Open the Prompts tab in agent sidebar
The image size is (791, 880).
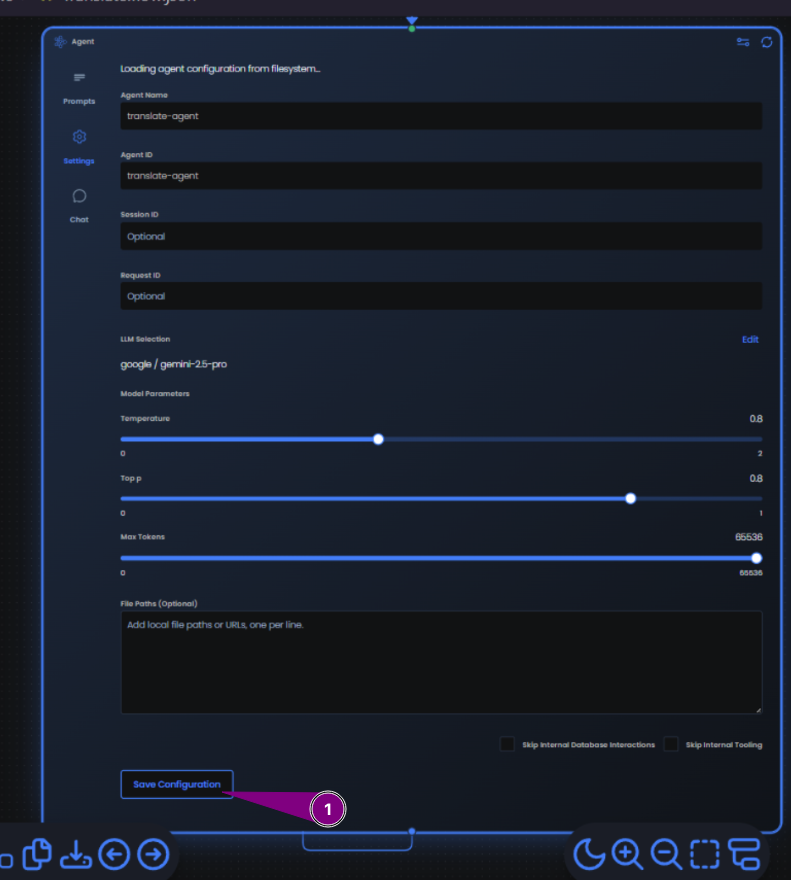point(79,88)
